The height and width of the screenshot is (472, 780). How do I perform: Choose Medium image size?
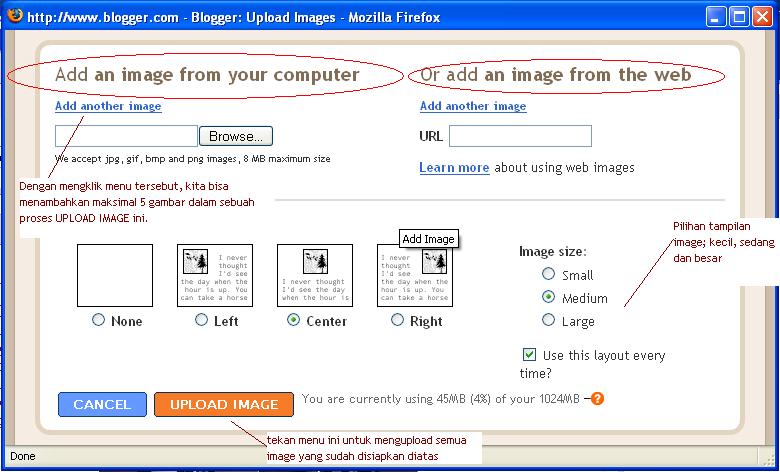[x=548, y=297]
